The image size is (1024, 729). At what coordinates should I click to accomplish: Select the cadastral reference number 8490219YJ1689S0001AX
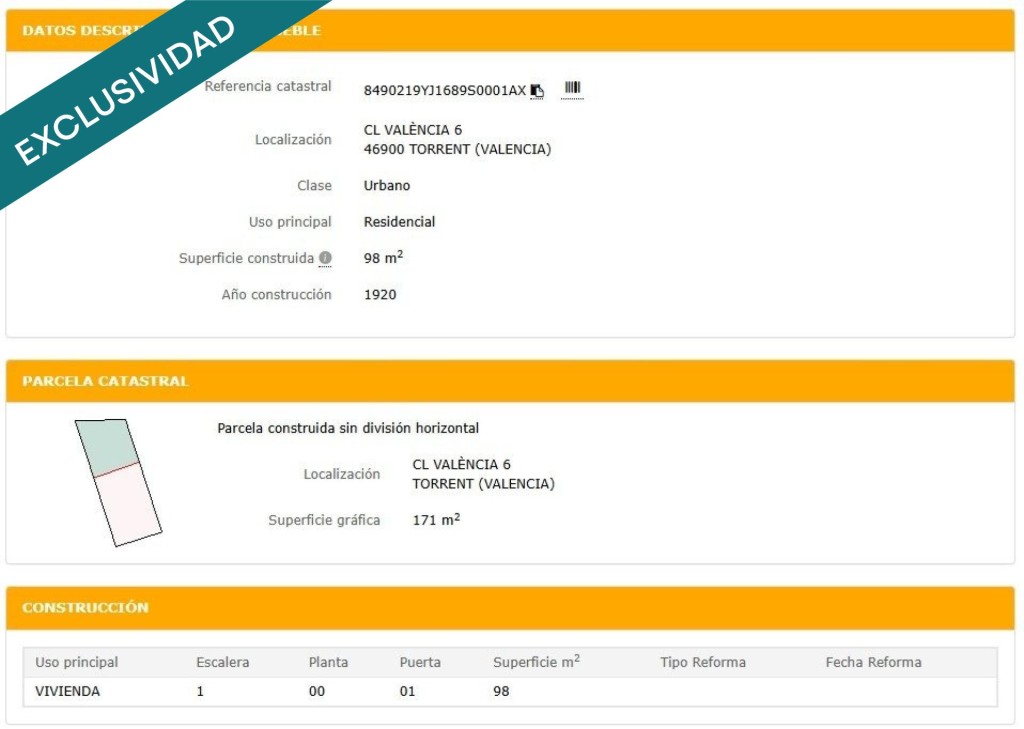point(444,91)
